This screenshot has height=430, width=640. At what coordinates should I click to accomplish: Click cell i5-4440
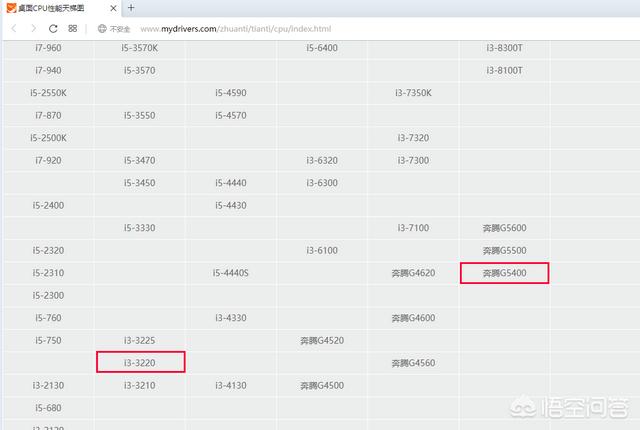231,183
